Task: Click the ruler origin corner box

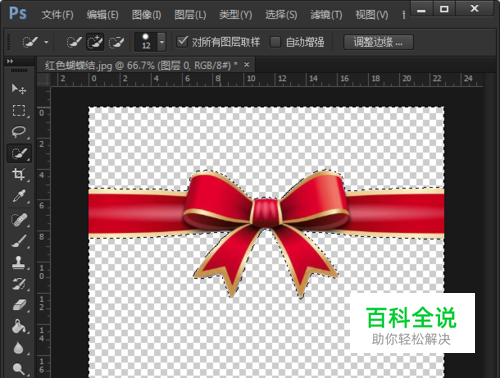Action: (x=43, y=80)
